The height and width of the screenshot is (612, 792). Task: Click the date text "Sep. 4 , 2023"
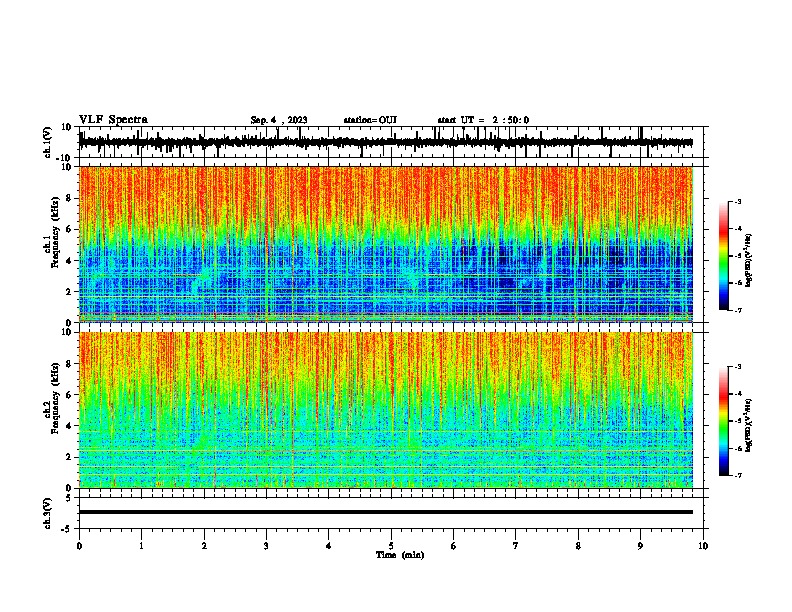click(x=279, y=120)
